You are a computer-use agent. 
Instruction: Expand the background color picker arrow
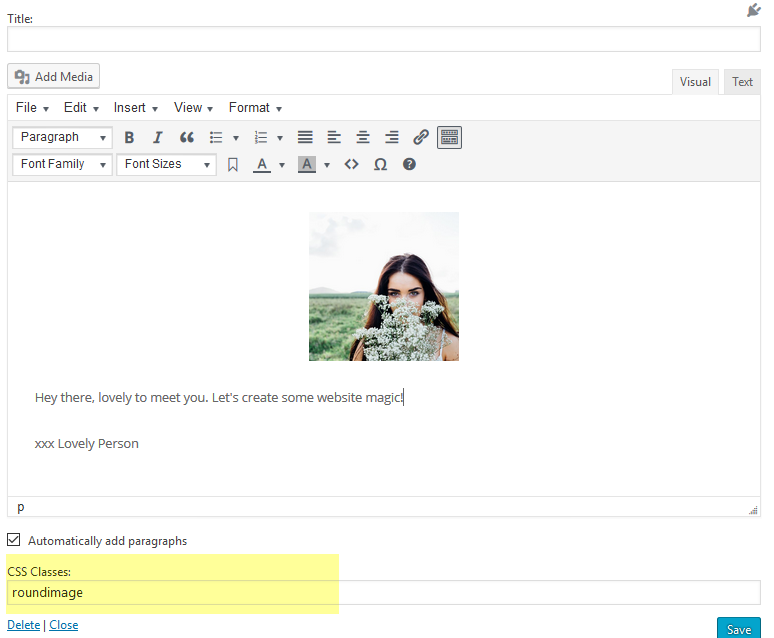[x=327, y=165]
